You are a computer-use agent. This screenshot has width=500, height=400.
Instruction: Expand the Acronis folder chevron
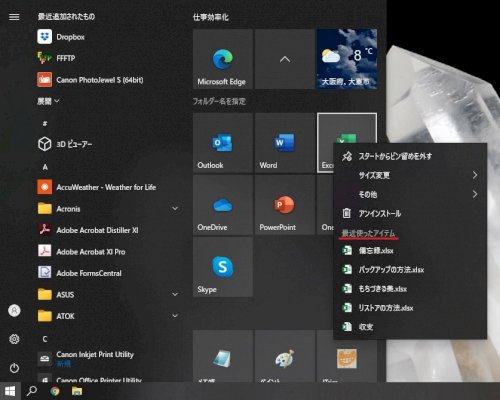click(x=175, y=209)
